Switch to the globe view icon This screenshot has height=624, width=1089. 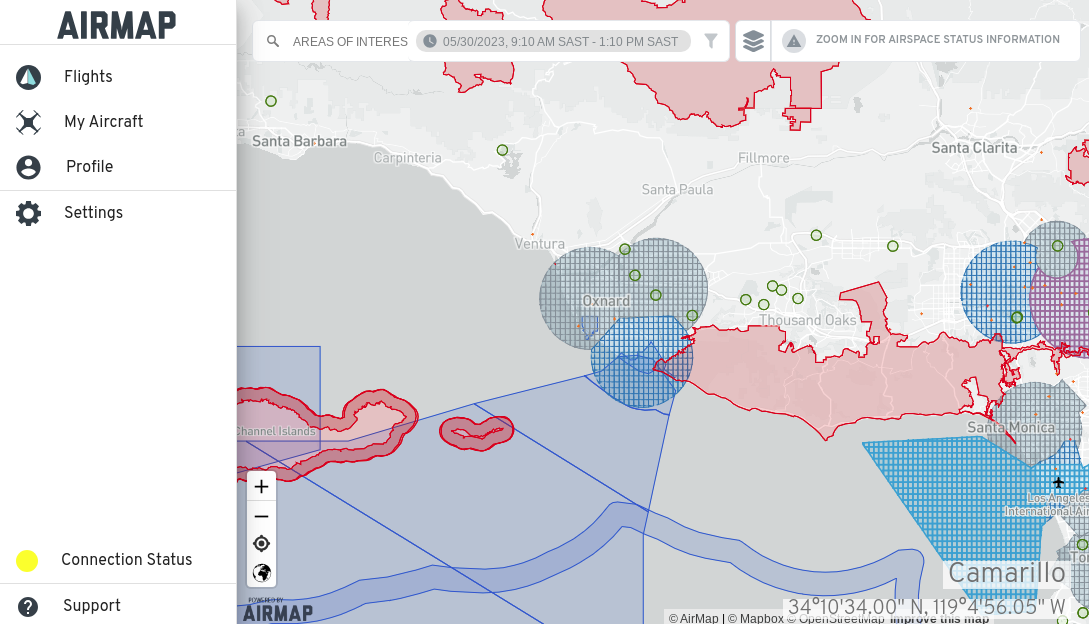tap(261, 573)
